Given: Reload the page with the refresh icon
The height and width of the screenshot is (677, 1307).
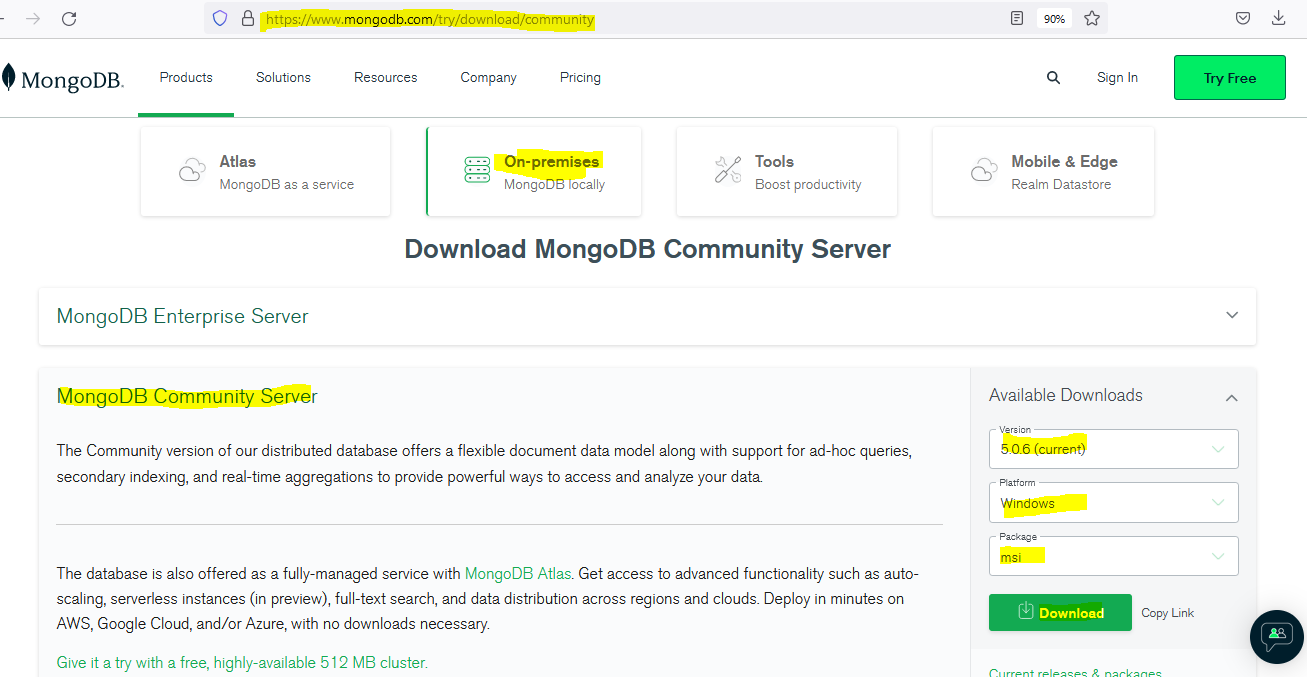Looking at the screenshot, I should click(x=69, y=18).
